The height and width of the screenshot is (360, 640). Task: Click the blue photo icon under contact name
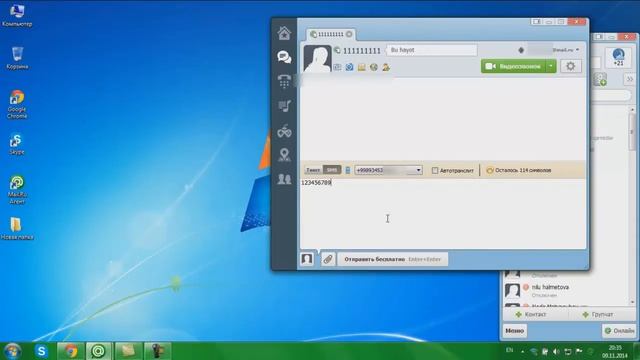pyautogui.click(x=349, y=67)
